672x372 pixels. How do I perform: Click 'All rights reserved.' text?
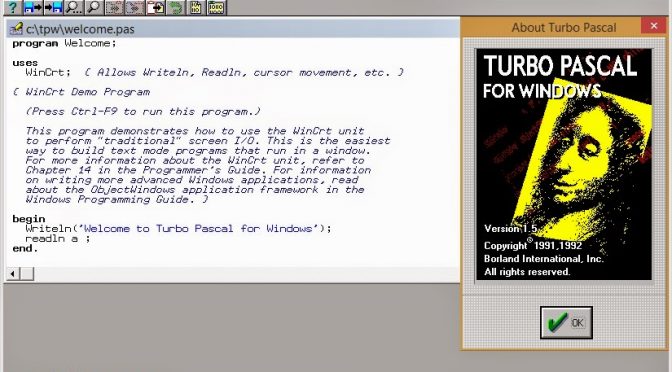[527, 272]
